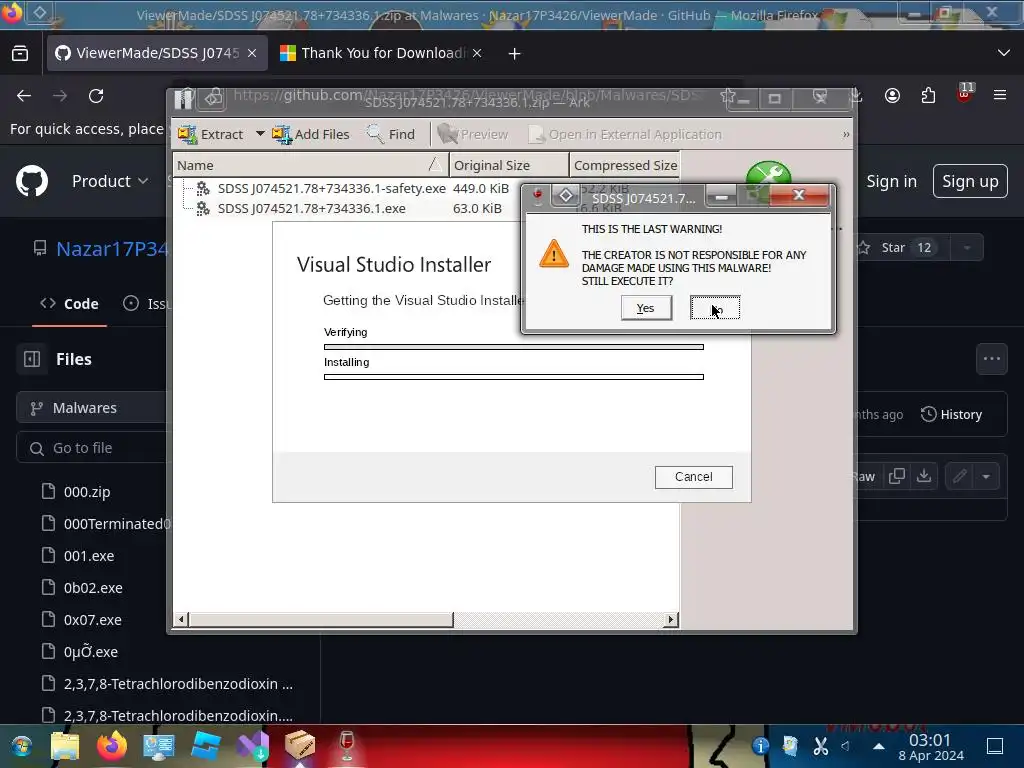1024x768 pixels.
Task: Click Add Files in Ark toolbar
Action: pyautogui.click(x=311, y=134)
